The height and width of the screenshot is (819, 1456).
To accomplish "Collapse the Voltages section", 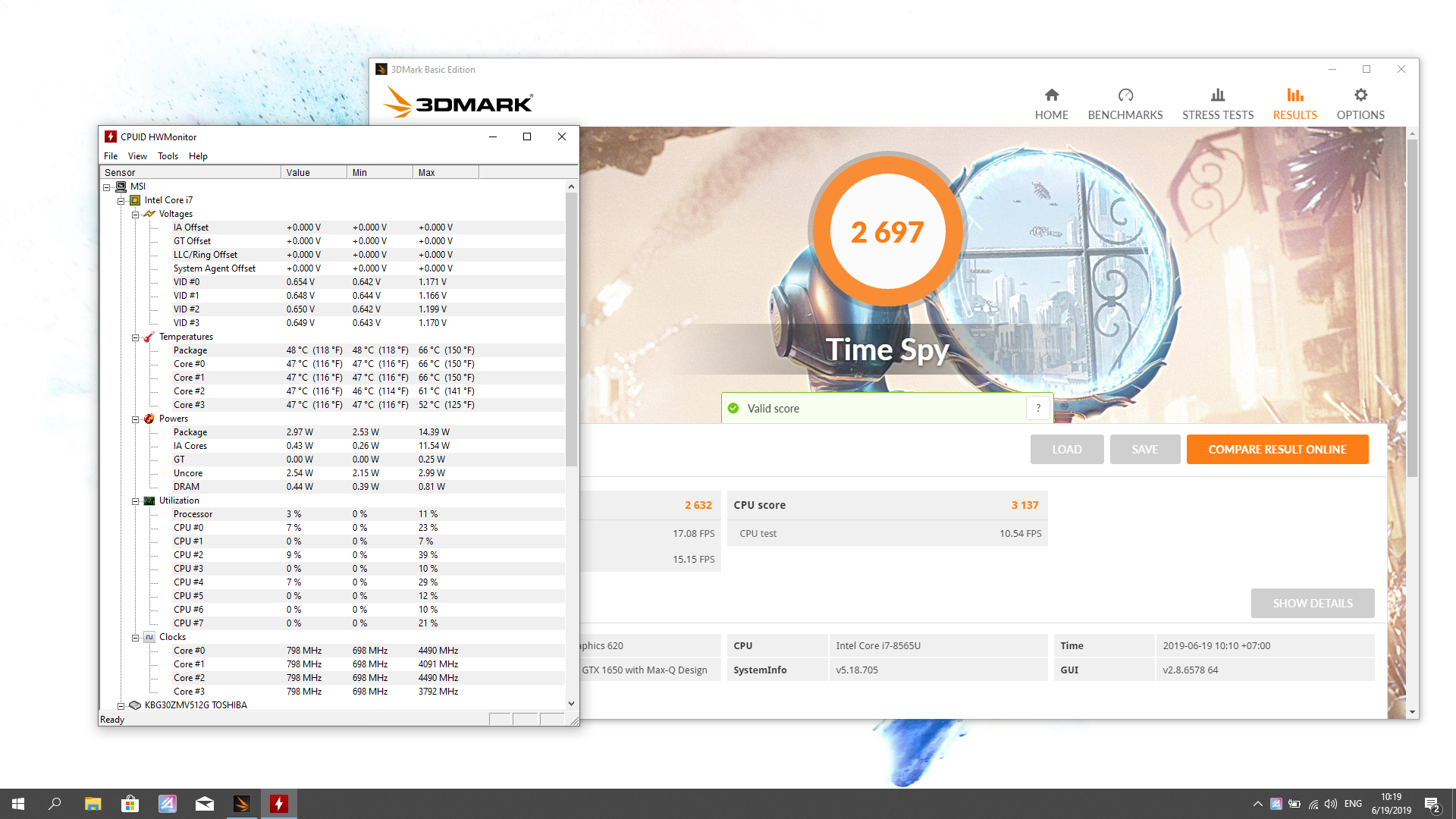I will [135, 215].
